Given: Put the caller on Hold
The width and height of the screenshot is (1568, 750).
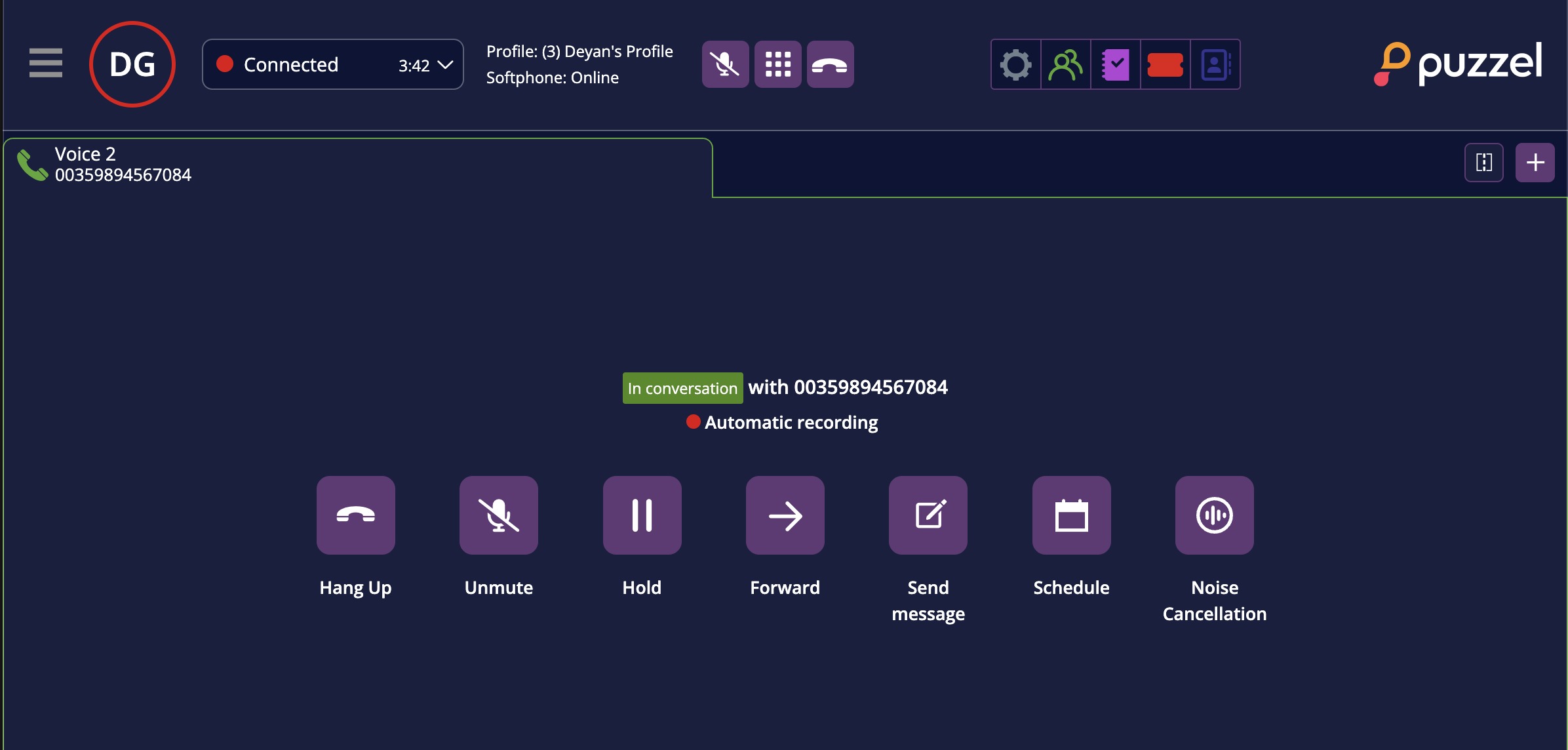Looking at the screenshot, I should (641, 515).
